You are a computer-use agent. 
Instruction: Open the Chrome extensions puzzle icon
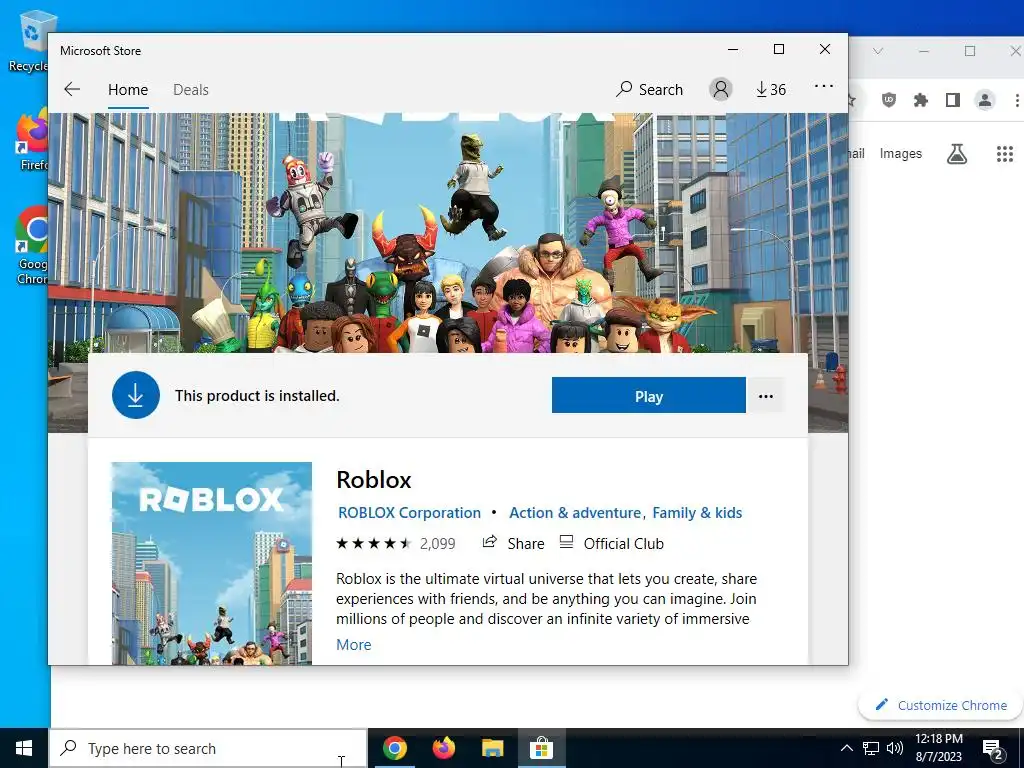[x=921, y=100]
